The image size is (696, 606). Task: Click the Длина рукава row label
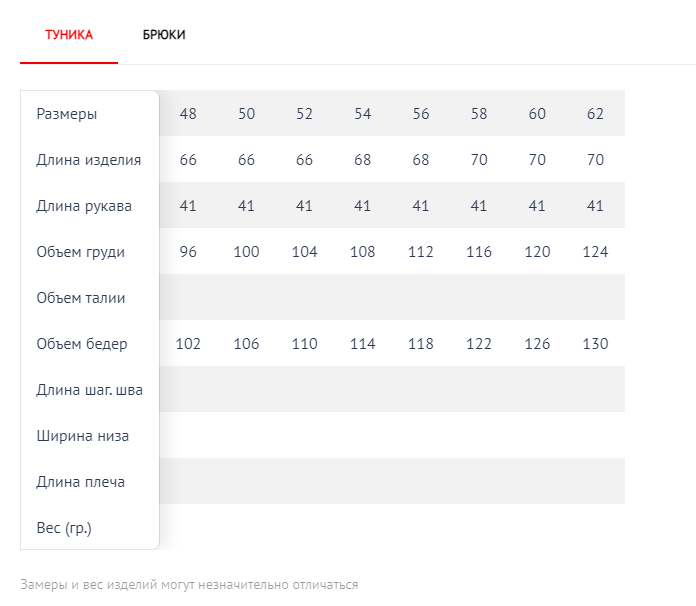coord(84,206)
